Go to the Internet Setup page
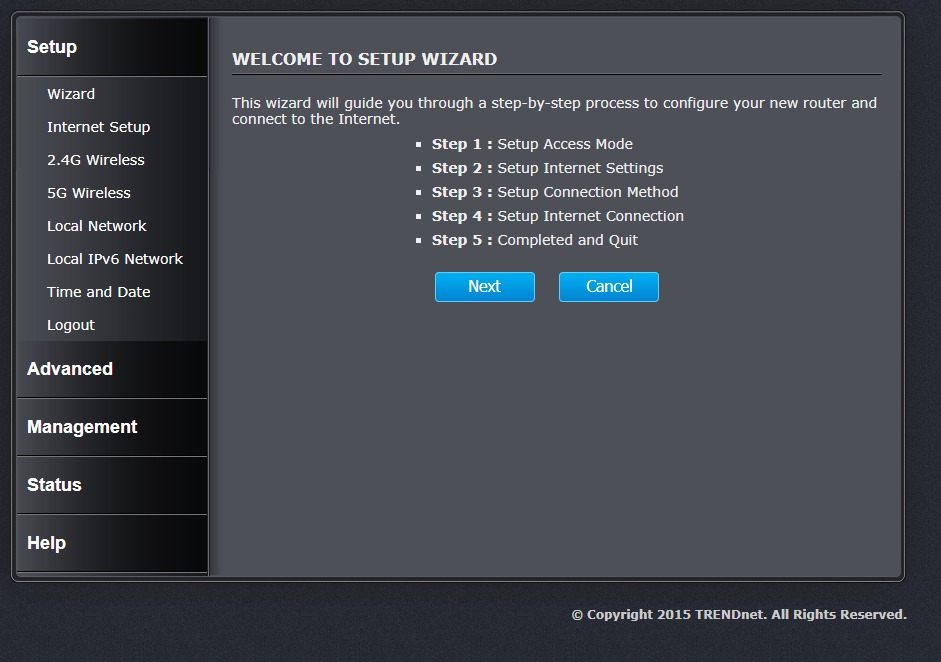 98,127
